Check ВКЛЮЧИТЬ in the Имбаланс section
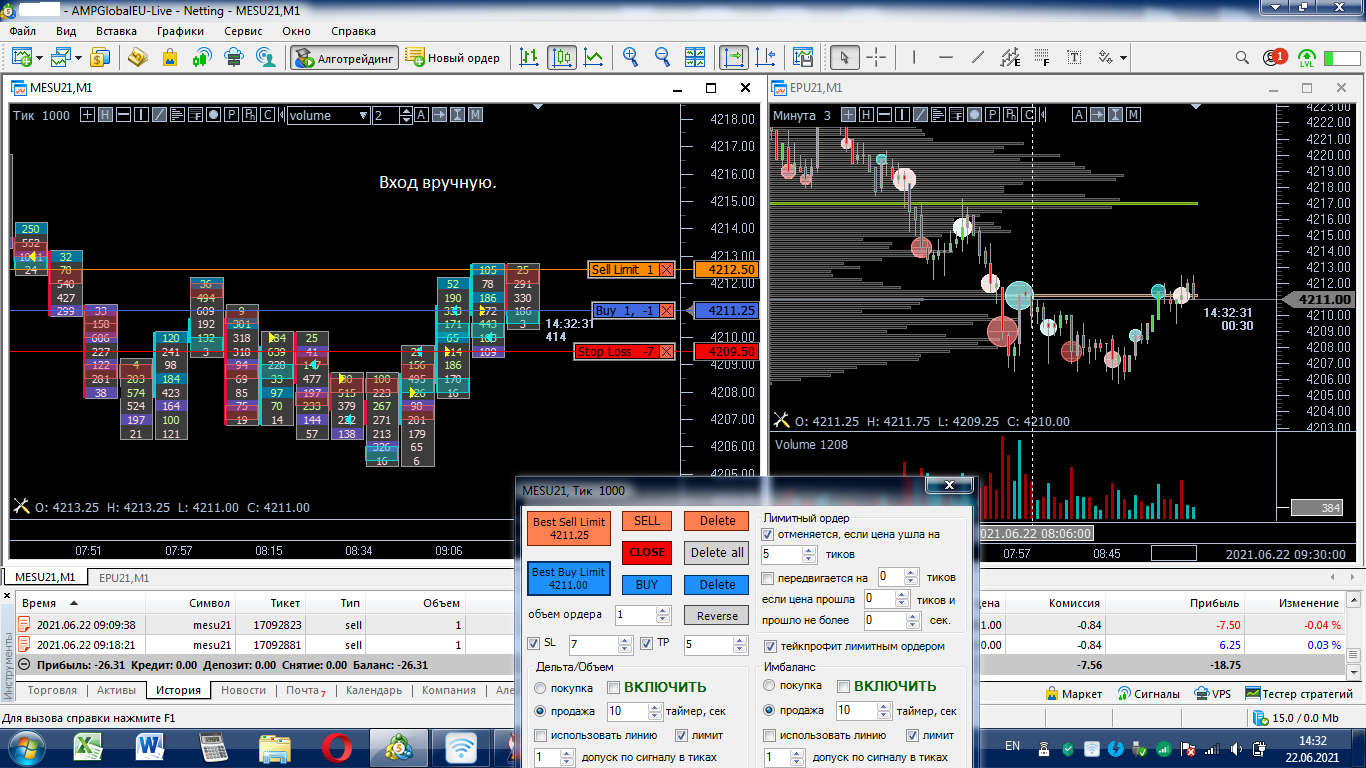This screenshot has height=768, width=1366. click(x=844, y=686)
